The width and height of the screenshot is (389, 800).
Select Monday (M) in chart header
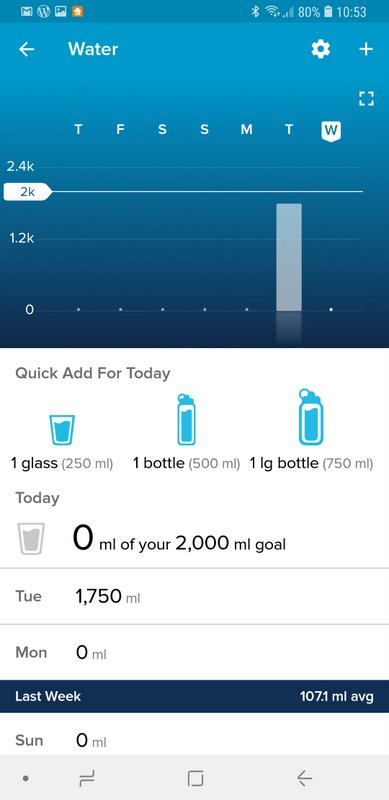[247, 130]
